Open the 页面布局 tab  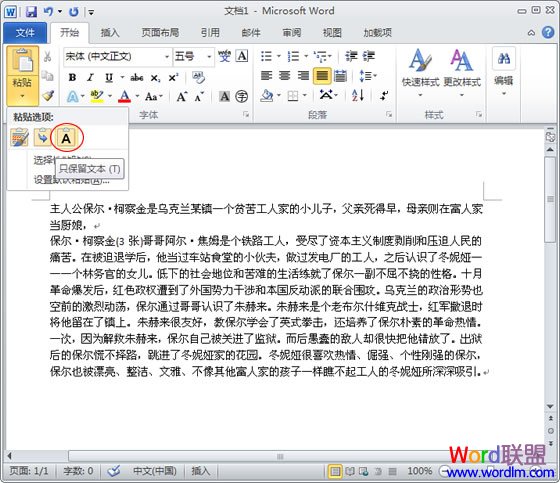160,33
